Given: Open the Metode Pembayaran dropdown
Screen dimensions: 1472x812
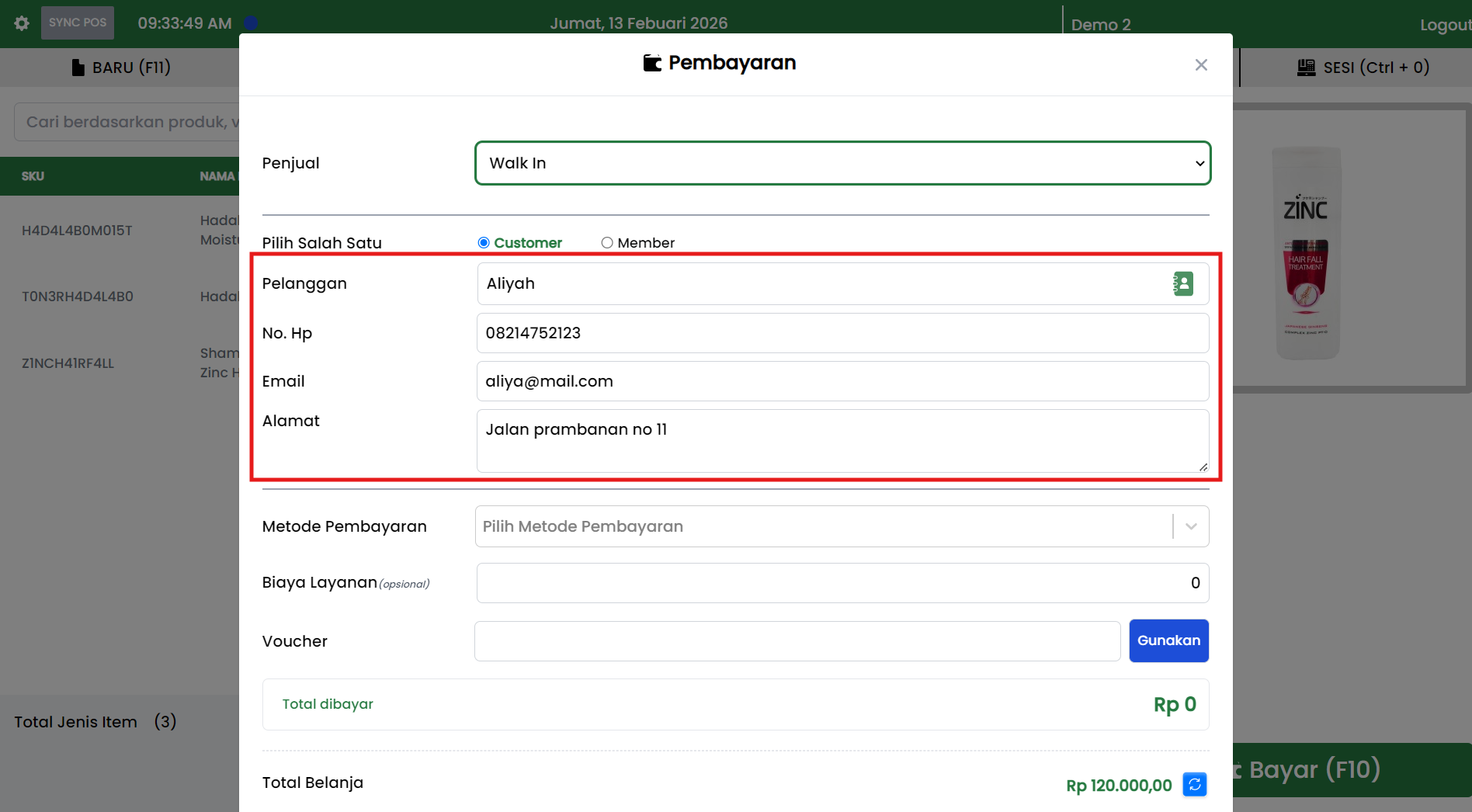Looking at the screenshot, I should tap(823, 526).
